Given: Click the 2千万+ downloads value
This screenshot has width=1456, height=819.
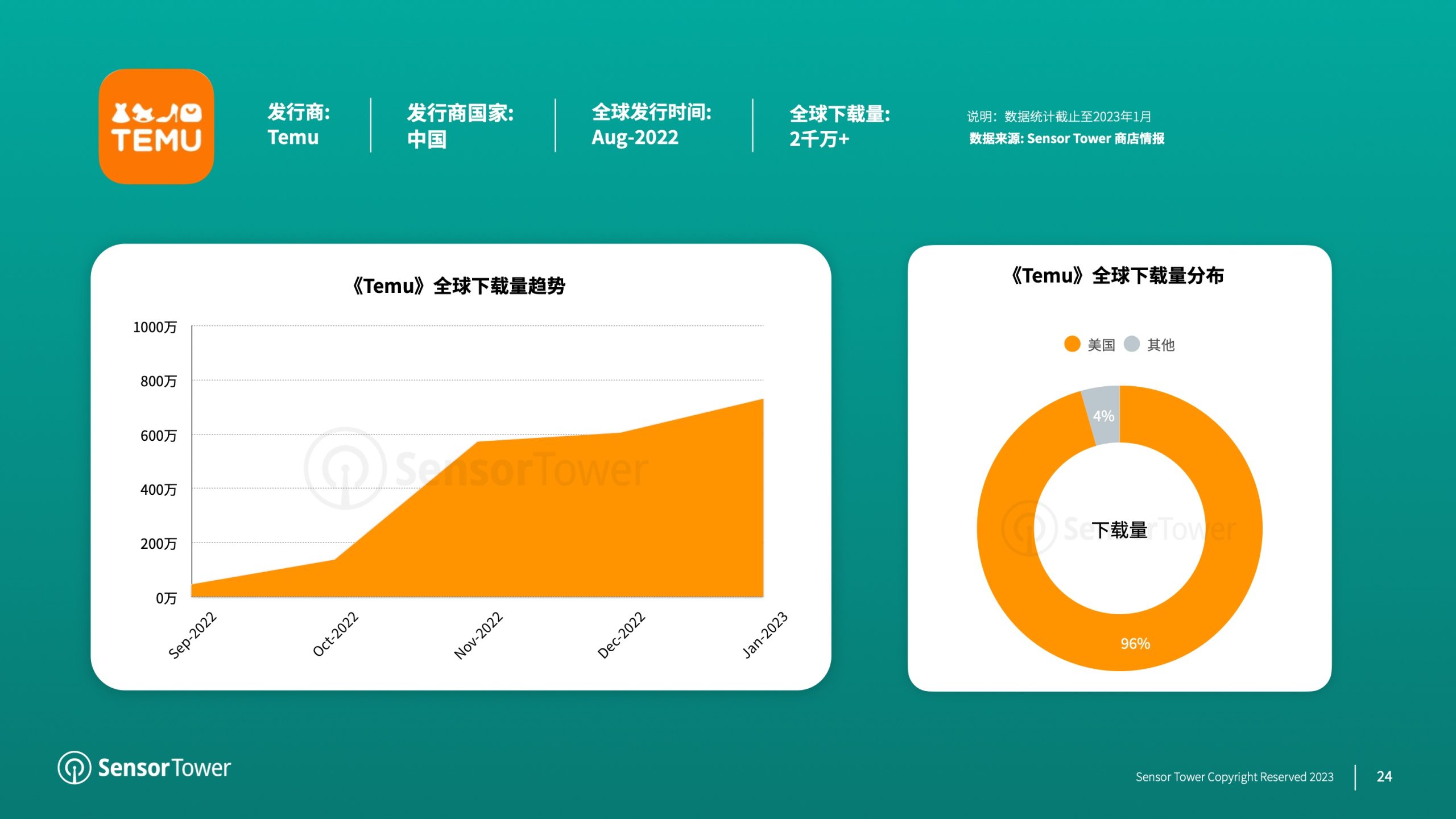Looking at the screenshot, I should click(x=819, y=139).
